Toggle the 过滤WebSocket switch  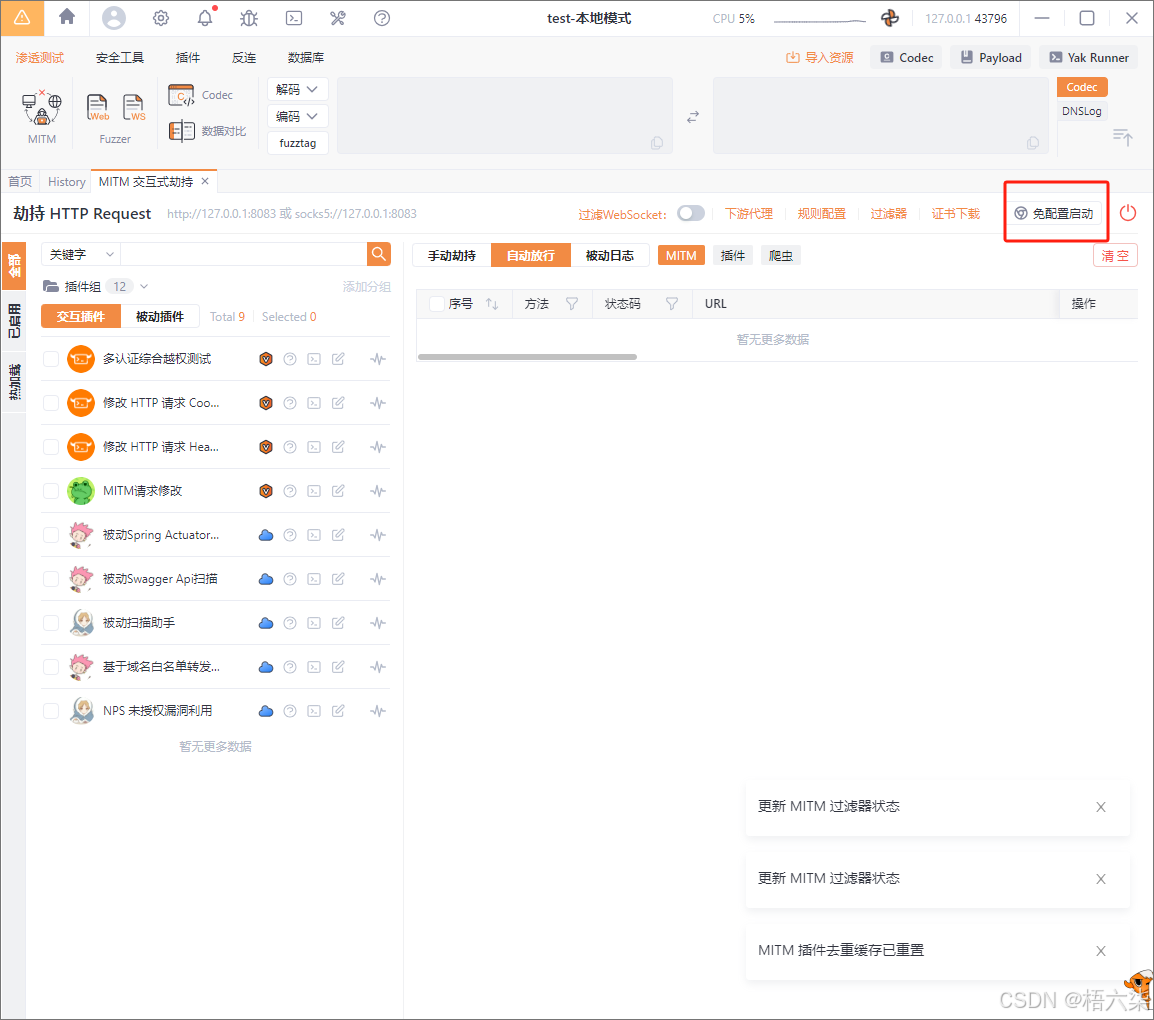691,213
